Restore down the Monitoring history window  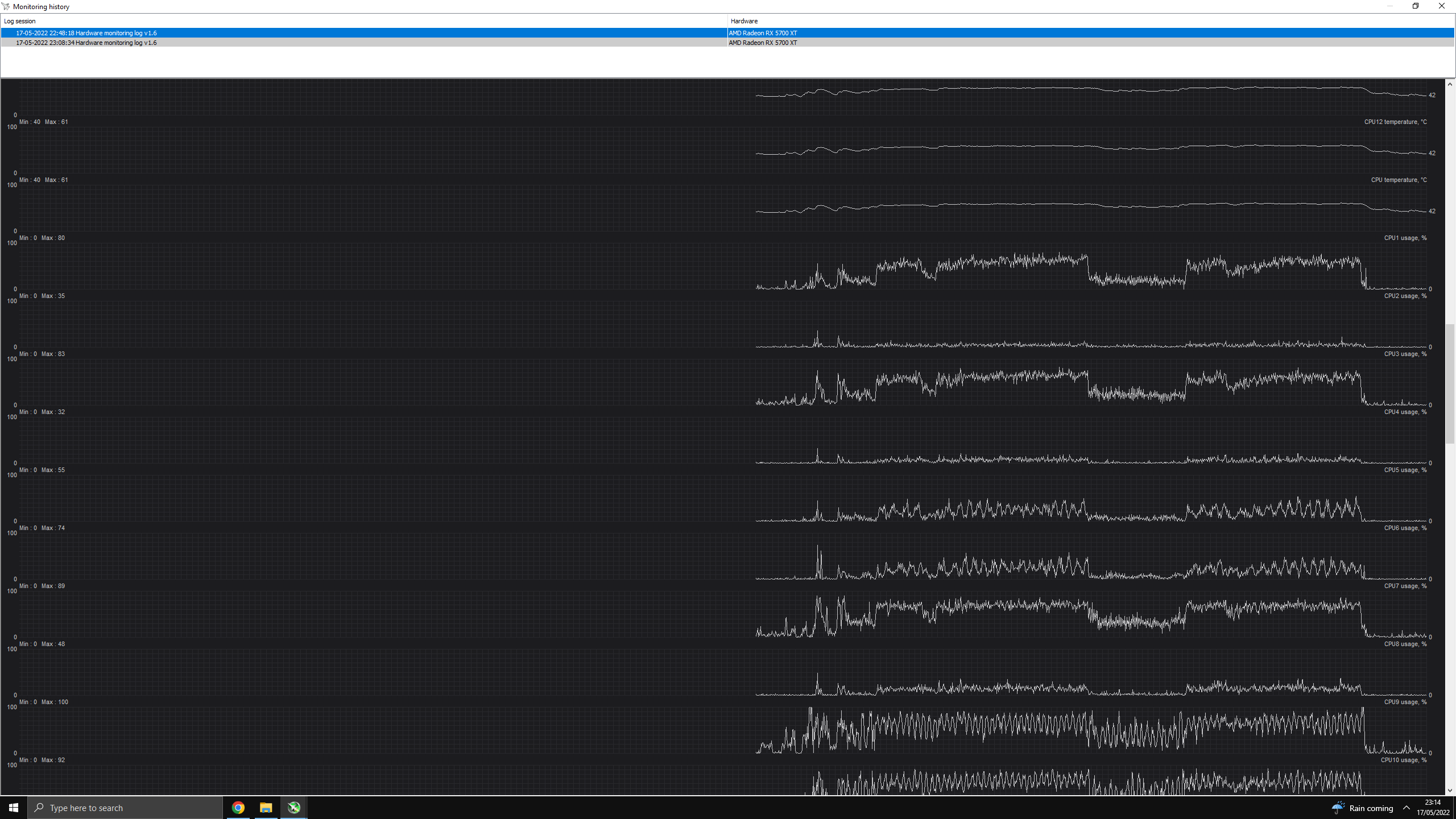coord(1416,6)
